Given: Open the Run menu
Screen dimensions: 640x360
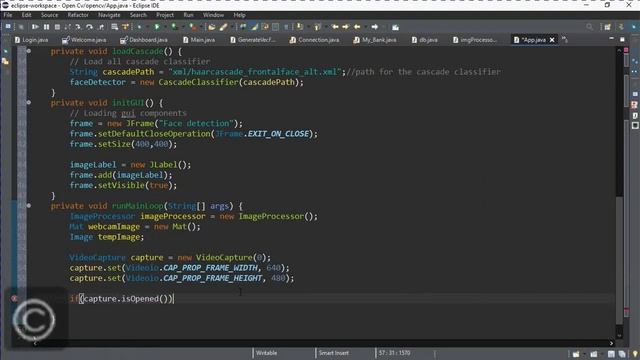Looking at the screenshot, I should click(188, 15).
